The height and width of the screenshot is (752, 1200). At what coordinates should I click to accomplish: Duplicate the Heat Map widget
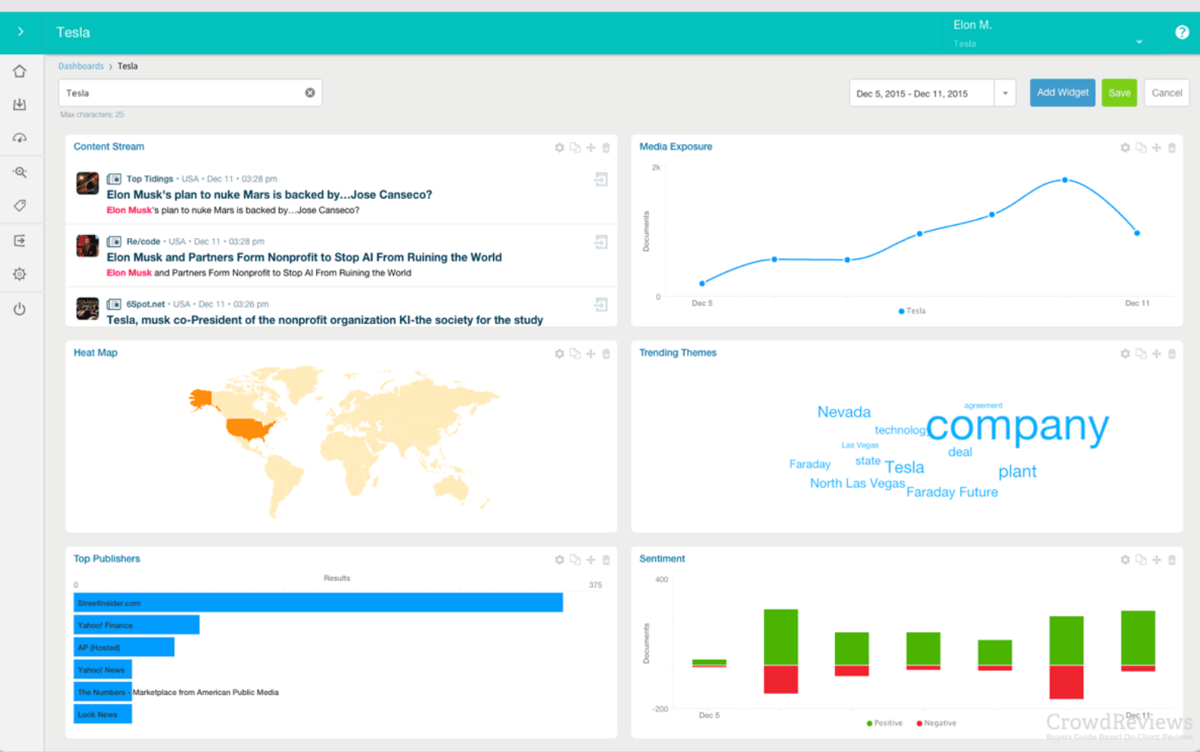click(x=575, y=354)
